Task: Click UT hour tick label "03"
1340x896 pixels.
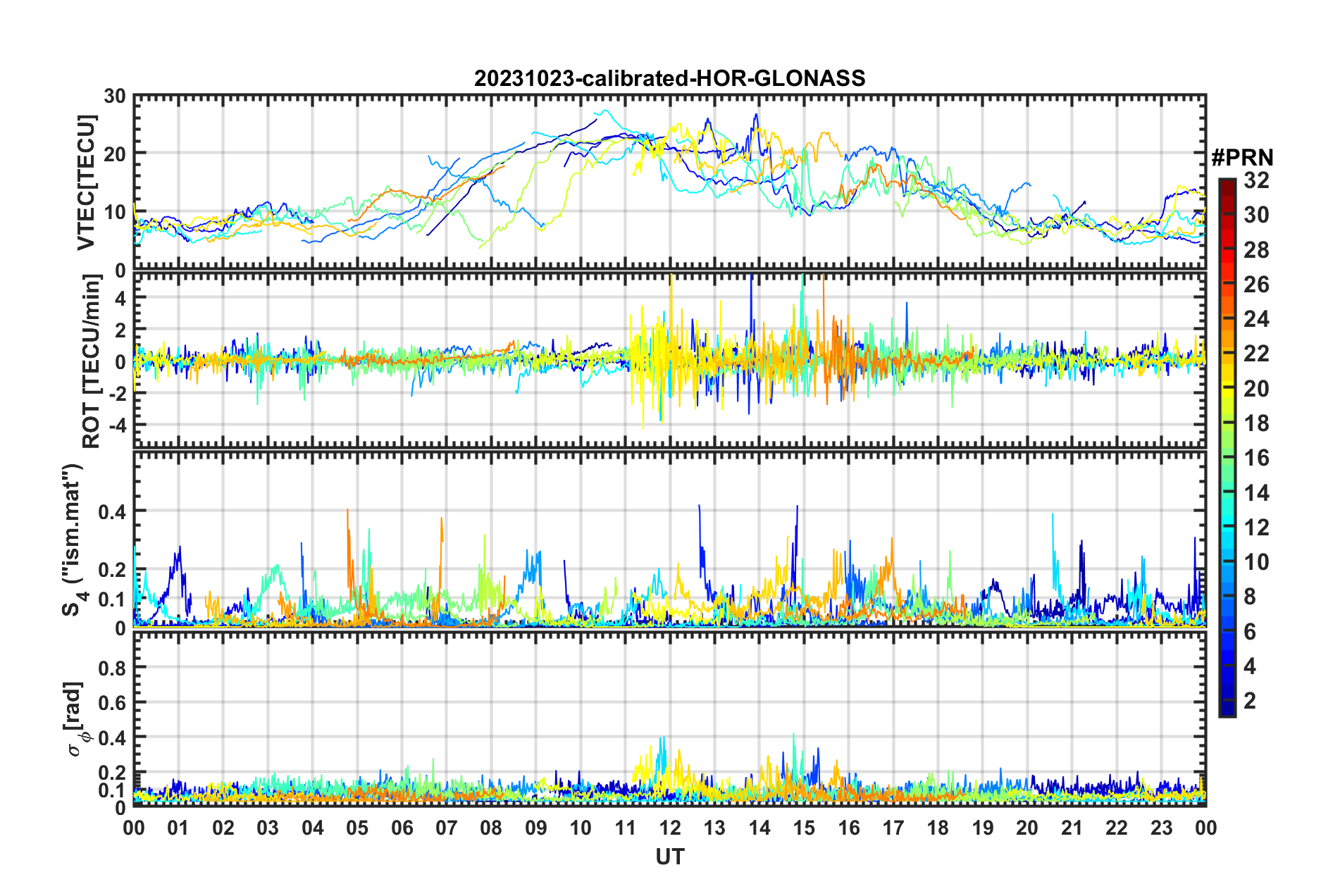Action: click(x=268, y=827)
